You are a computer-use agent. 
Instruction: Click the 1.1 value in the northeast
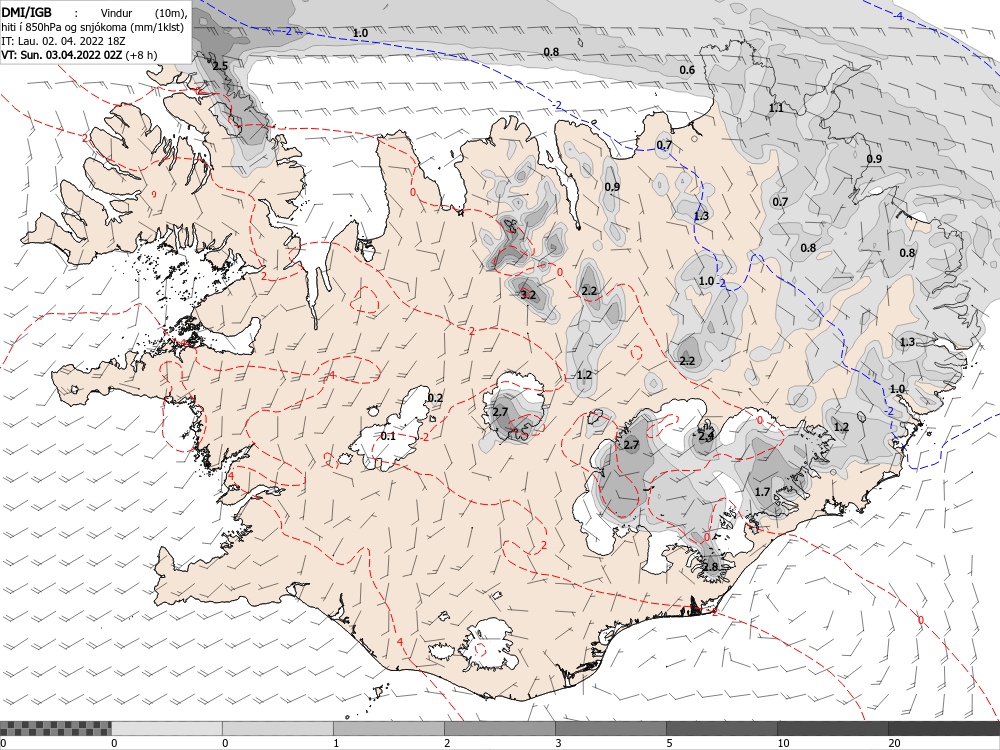[776, 108]
